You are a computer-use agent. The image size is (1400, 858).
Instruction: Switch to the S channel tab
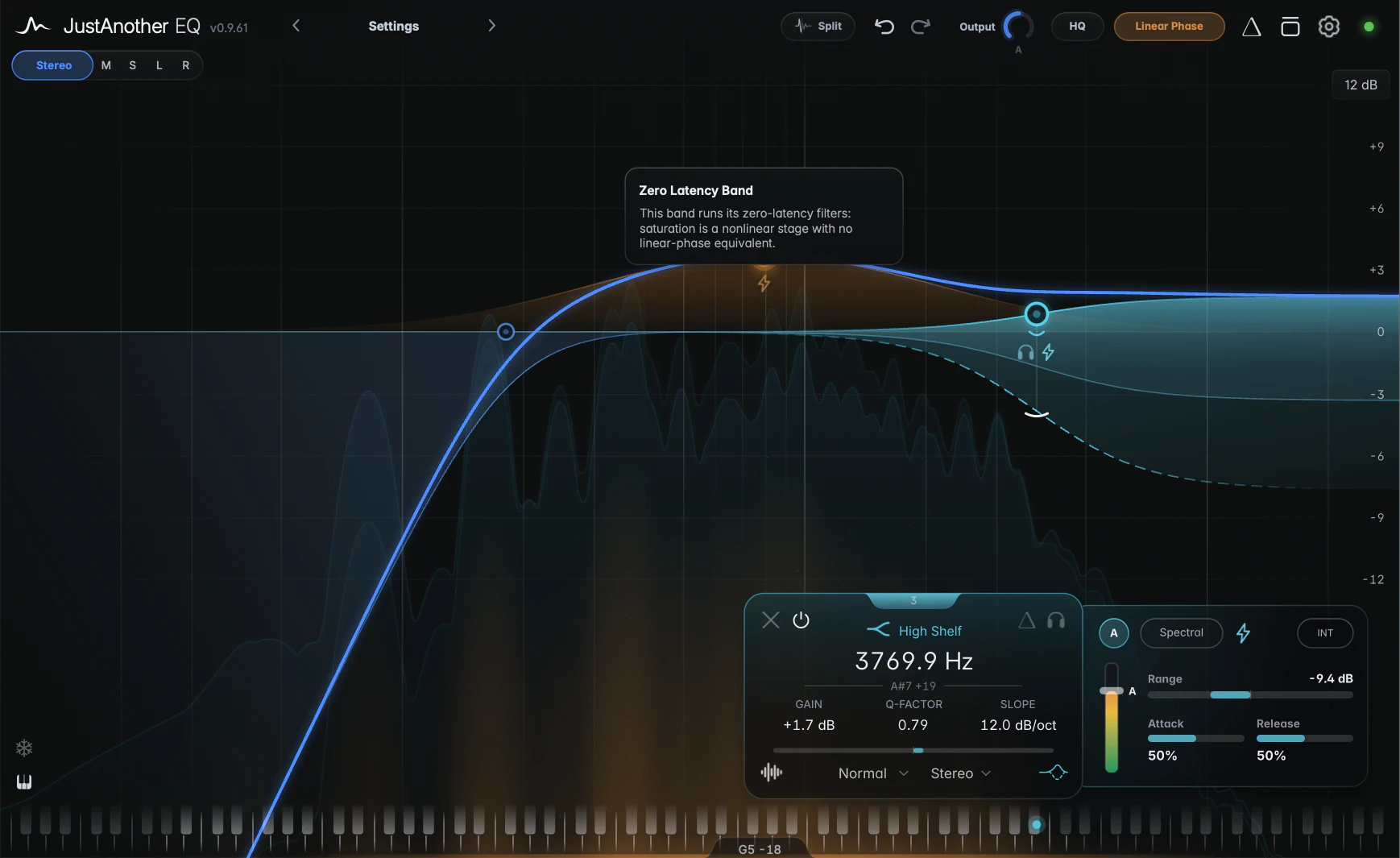133,65
